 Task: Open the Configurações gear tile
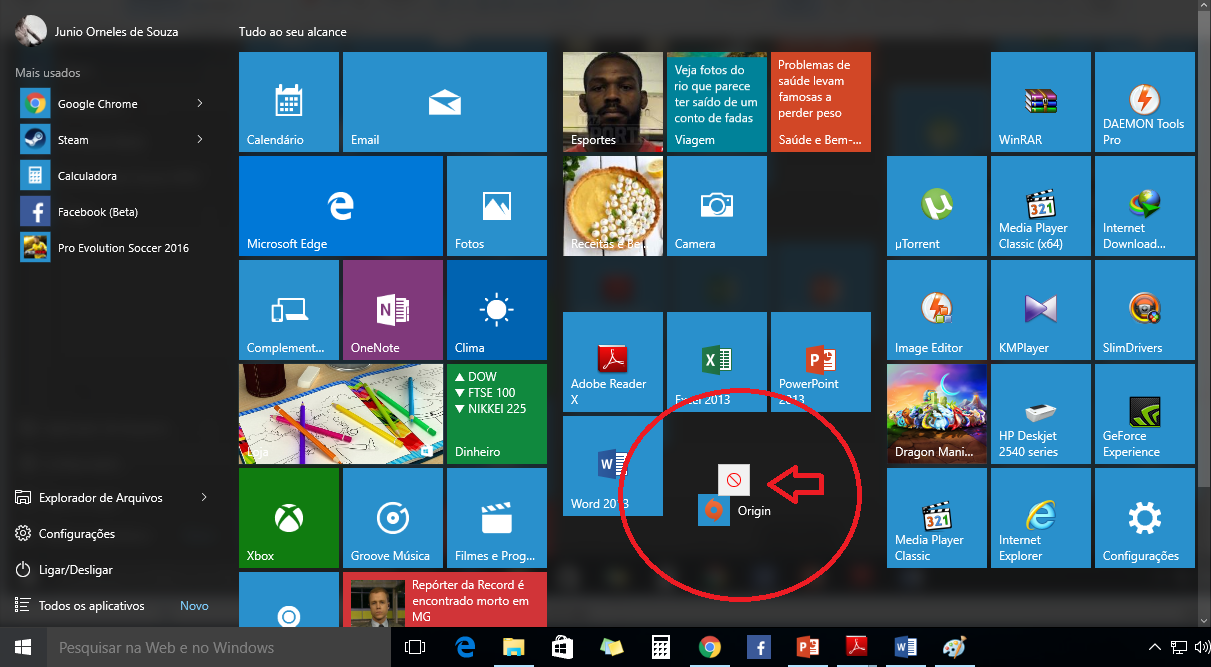(1145, 517)
